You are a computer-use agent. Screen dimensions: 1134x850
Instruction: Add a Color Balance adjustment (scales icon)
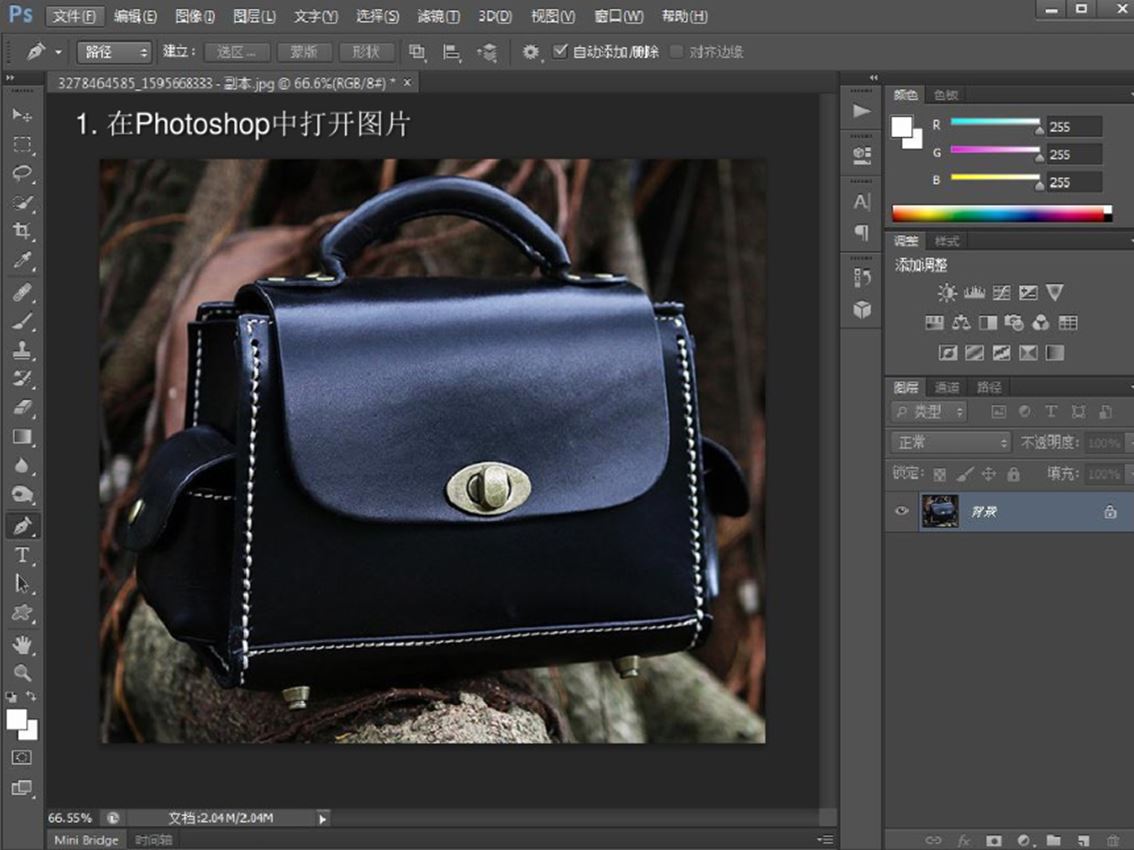[x=961, y=323]
